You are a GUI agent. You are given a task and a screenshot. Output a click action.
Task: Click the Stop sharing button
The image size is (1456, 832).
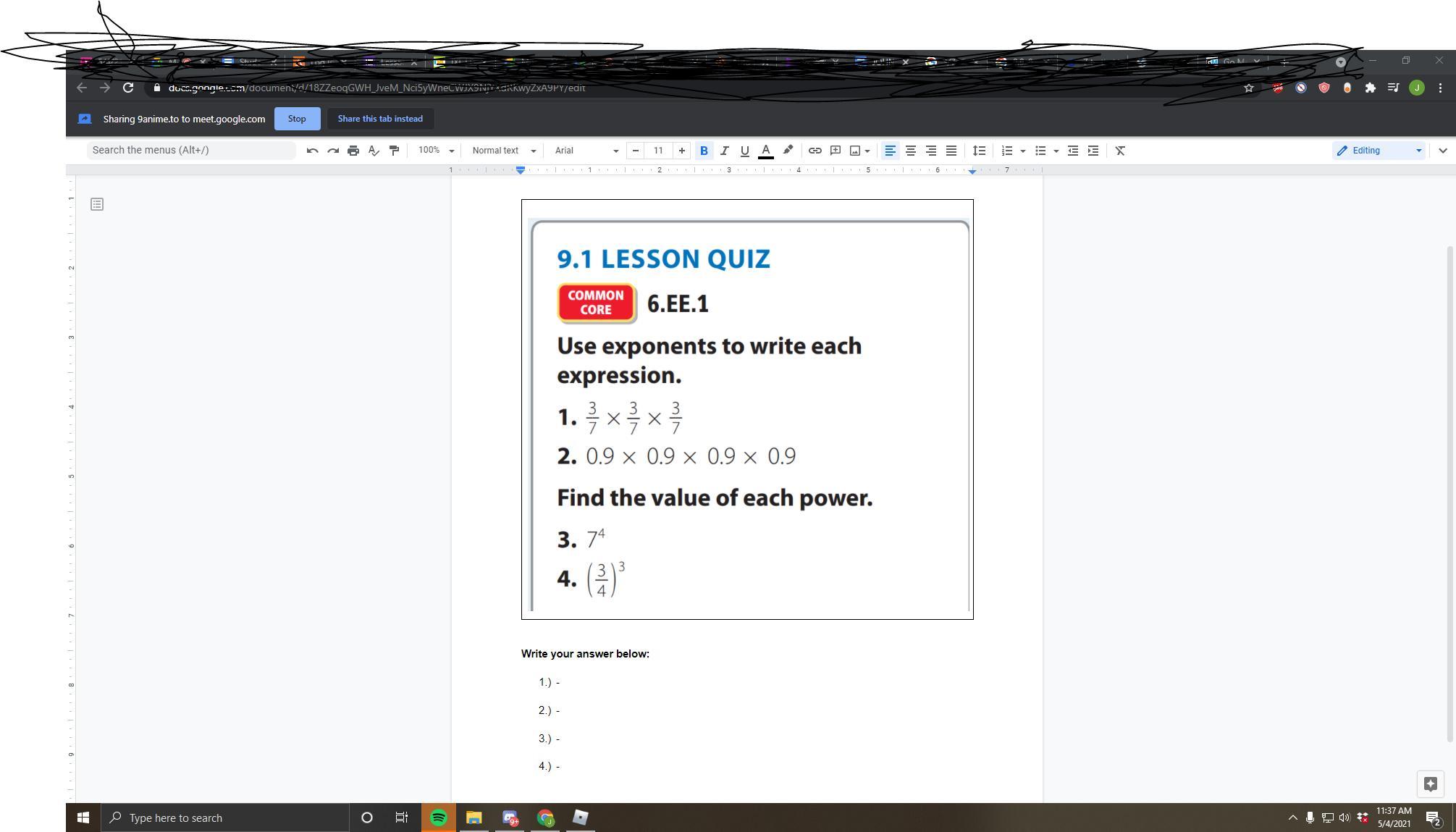tap(297, 119)
